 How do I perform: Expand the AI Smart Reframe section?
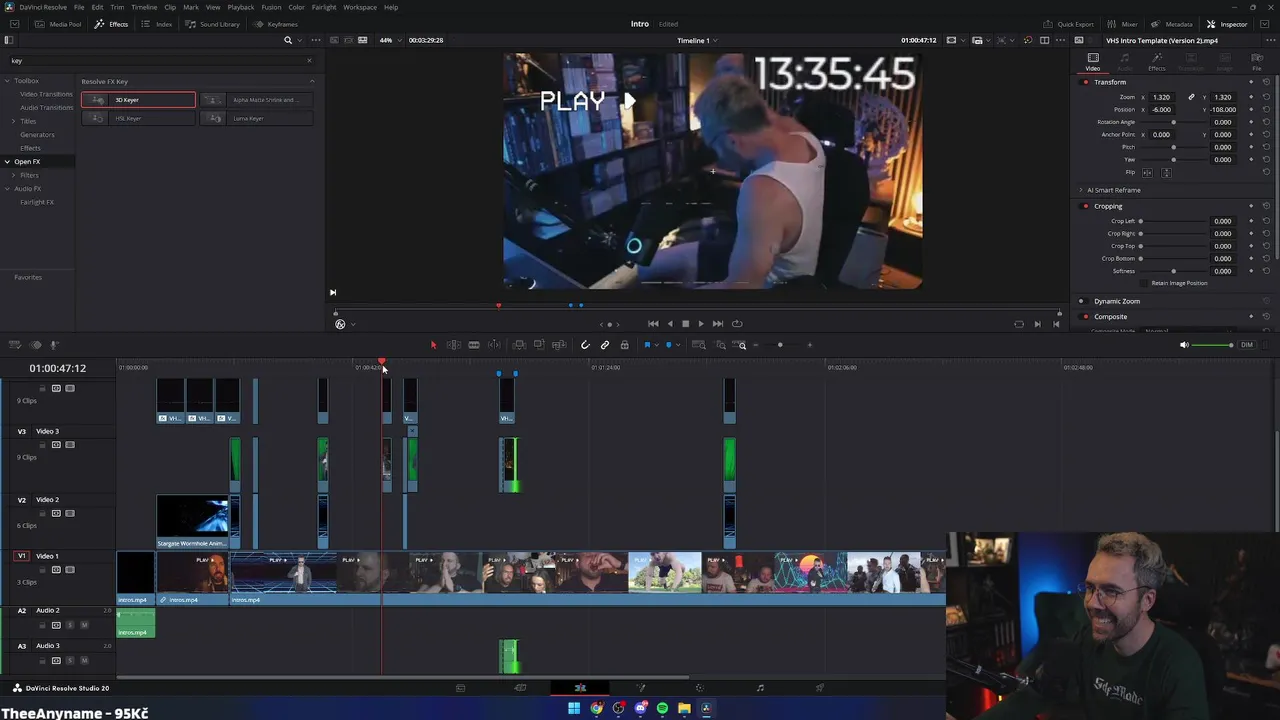(x=1081, y=190)
